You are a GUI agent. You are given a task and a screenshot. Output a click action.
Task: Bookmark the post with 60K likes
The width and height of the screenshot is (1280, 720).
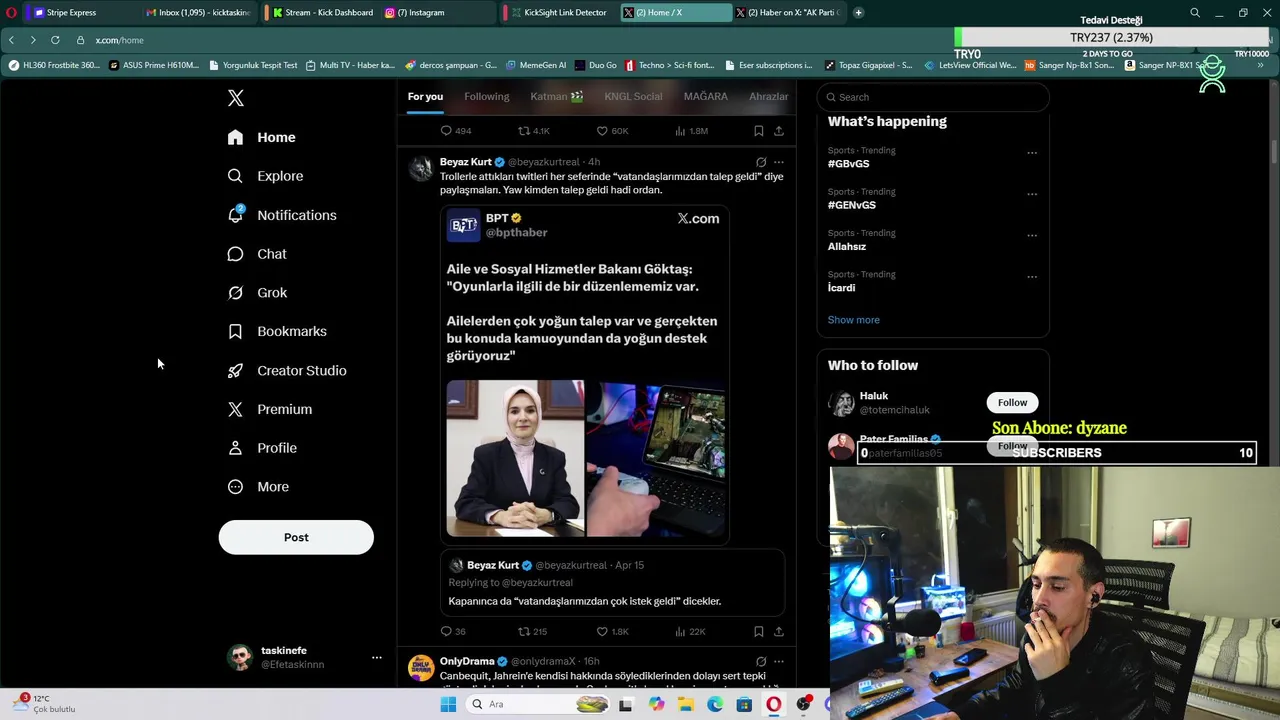[x=759, y=131]
